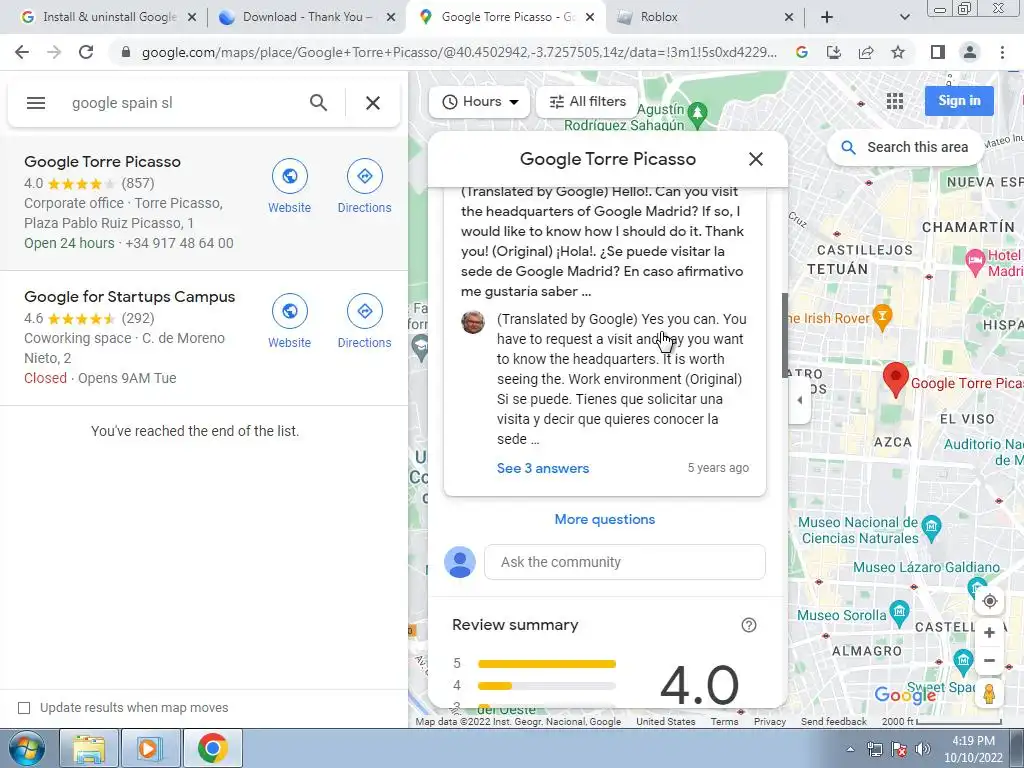The image size is (1024, 768).
Task: Open the Chrome profile avatar
Action: 970,52
